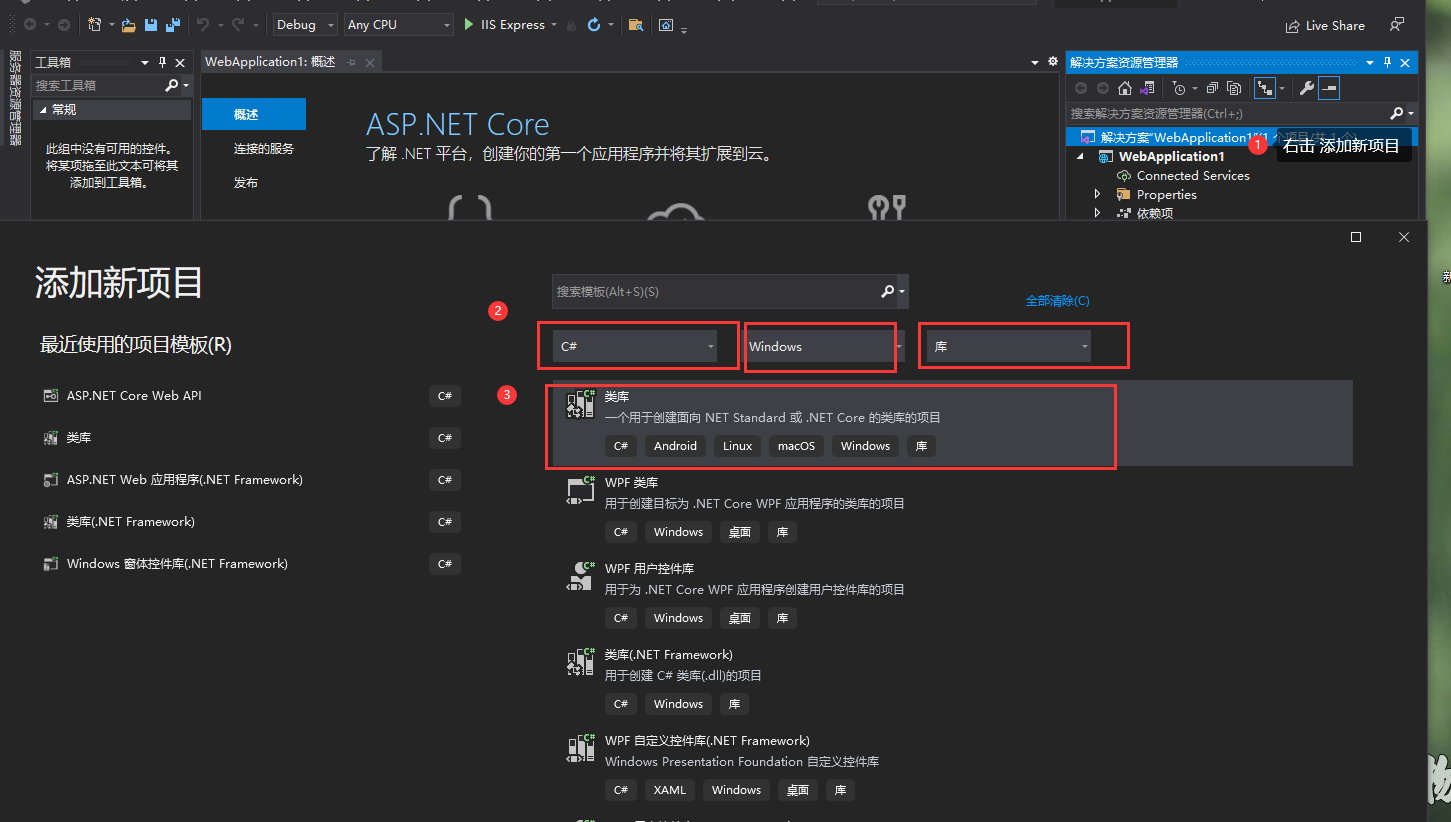The image size is (1451, 822).
Task: Click the magnifier in the template search box
Action: coord(887,291)
